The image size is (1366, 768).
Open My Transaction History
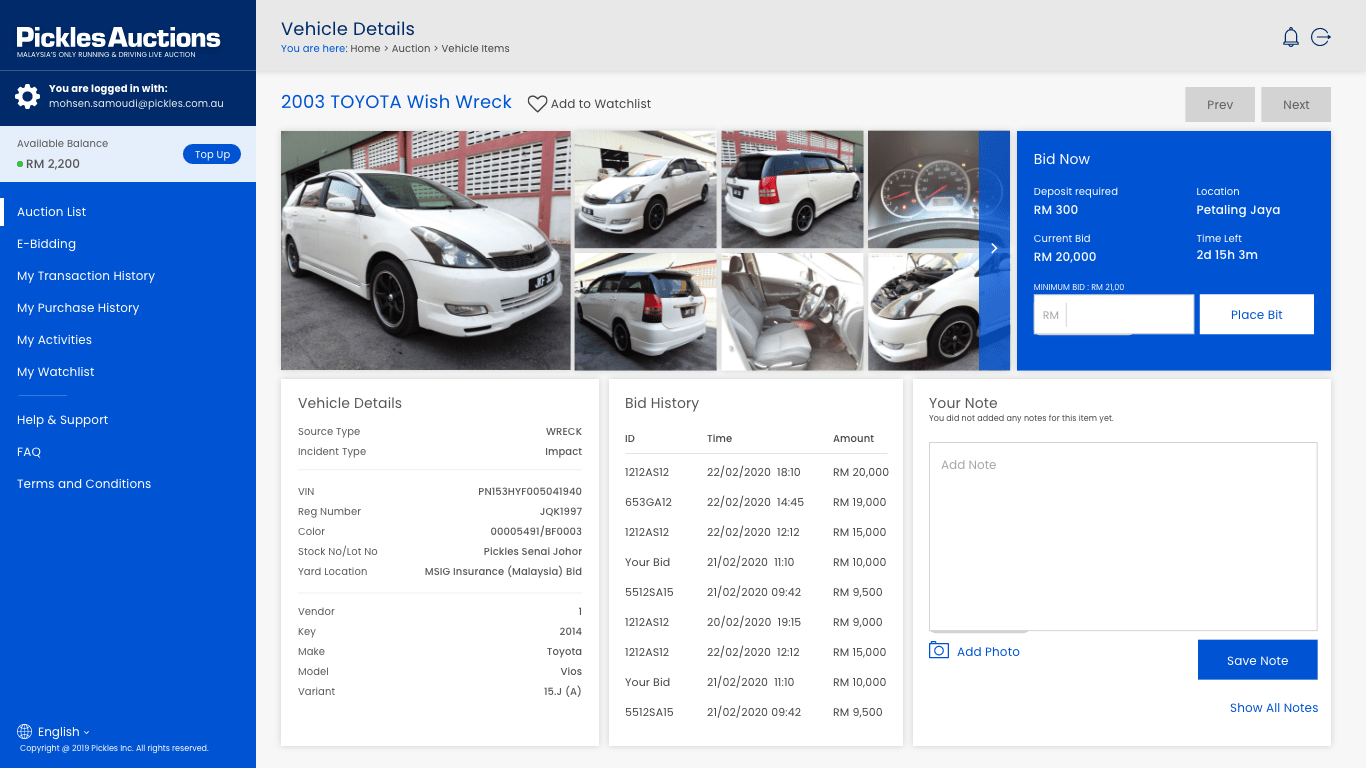[86, 276]
